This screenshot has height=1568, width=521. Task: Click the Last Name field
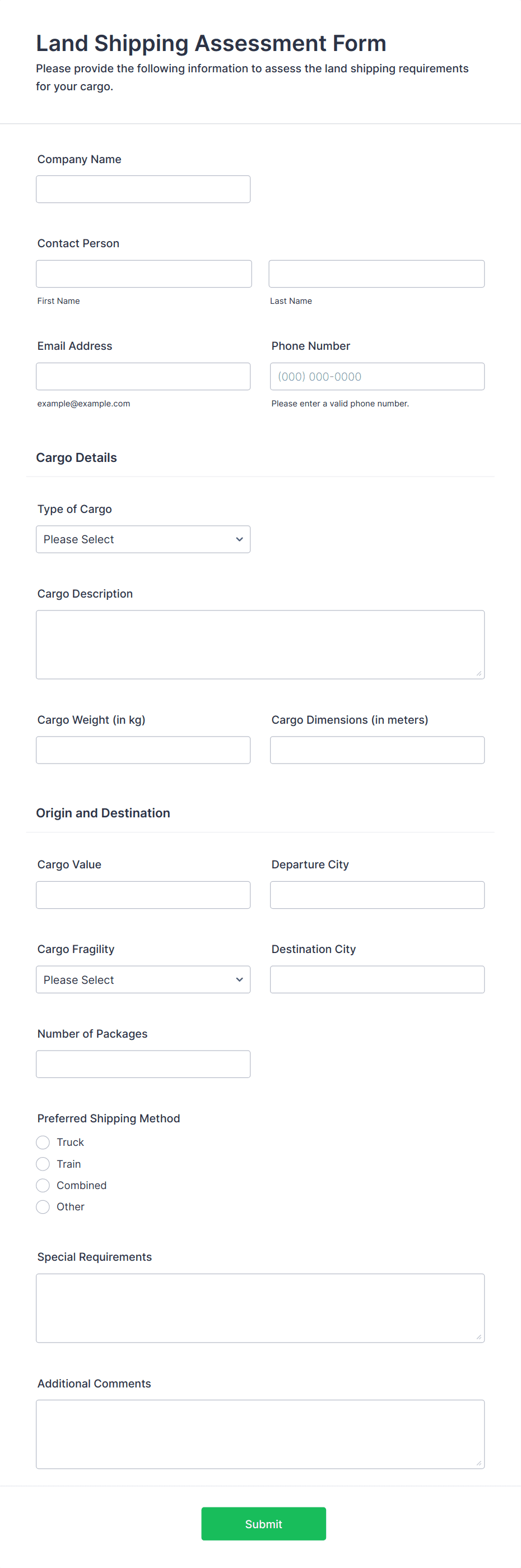pos(376,274)
